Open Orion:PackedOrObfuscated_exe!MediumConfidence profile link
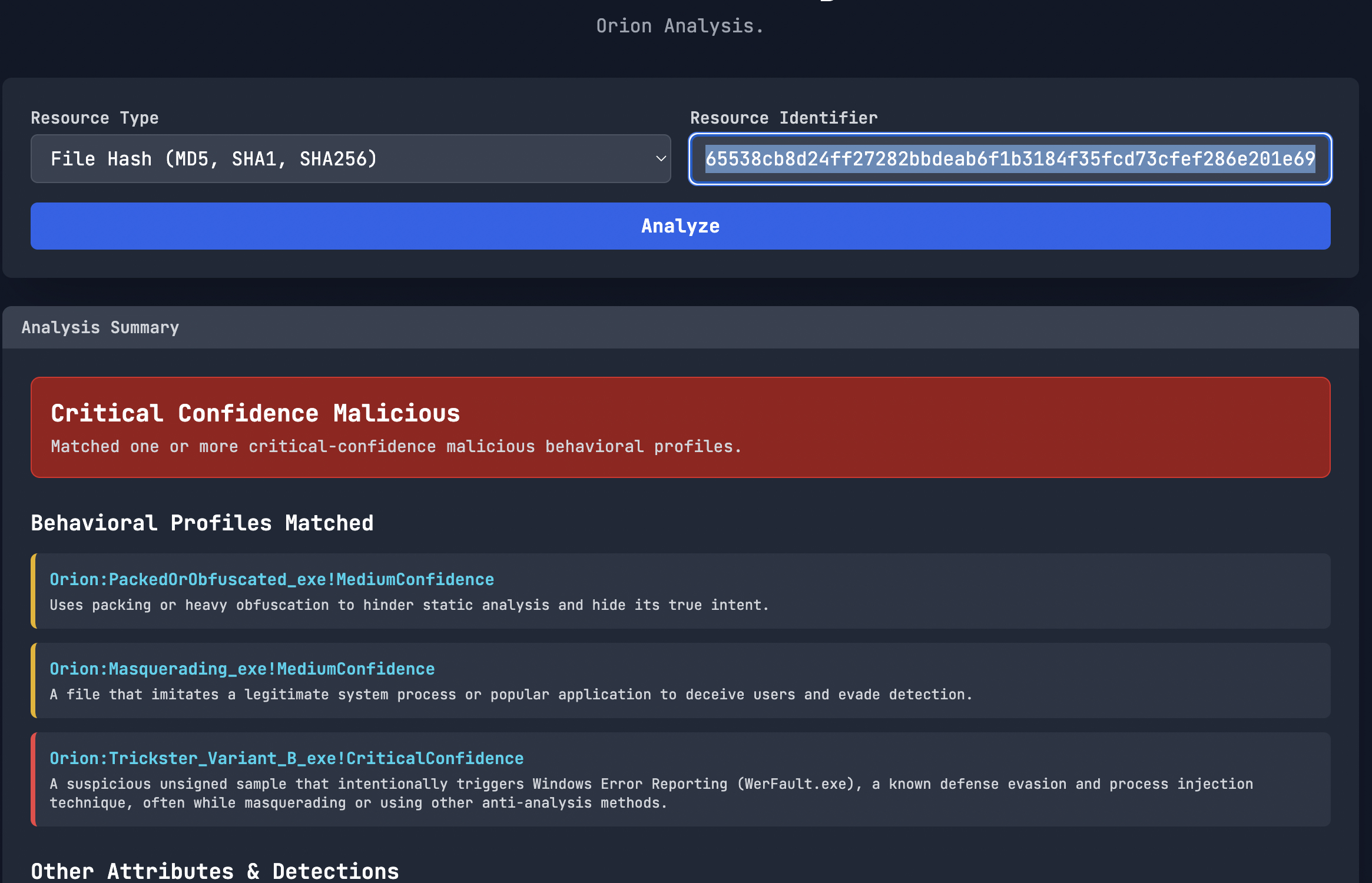This screenshot has height=883, width=1372. point(271,579)
